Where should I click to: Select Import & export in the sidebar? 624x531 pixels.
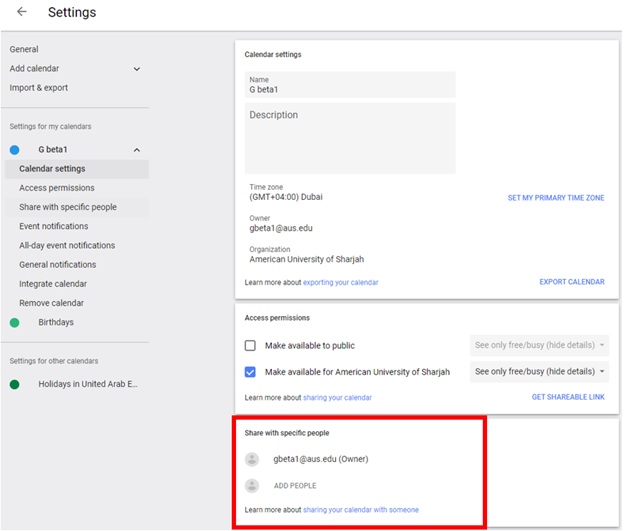click(39, 88)
